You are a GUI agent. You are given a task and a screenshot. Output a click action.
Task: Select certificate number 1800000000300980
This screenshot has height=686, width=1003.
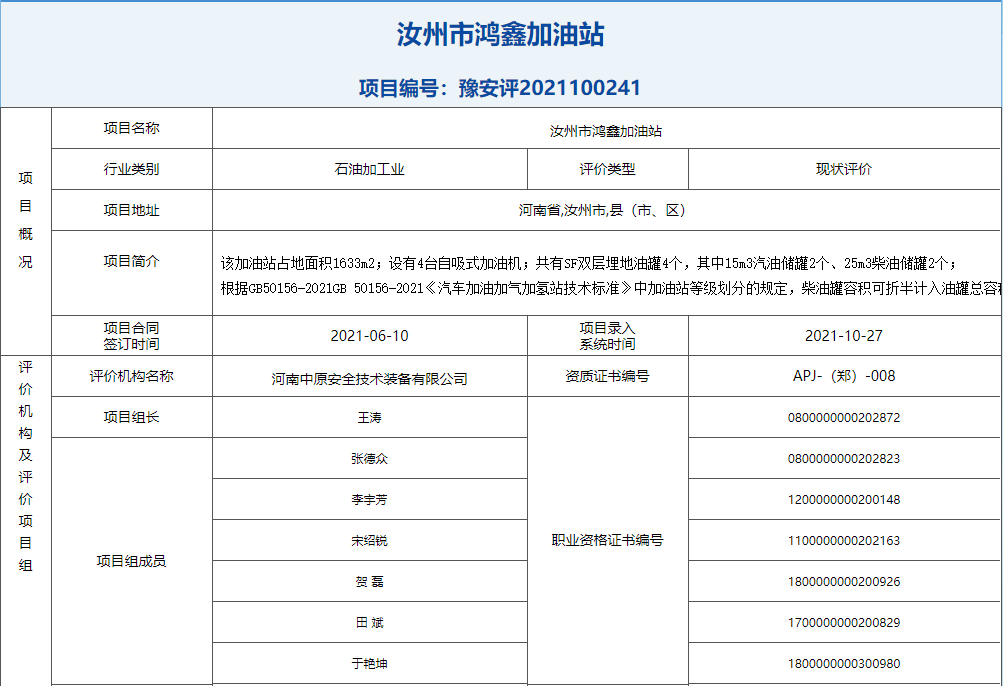844,664
